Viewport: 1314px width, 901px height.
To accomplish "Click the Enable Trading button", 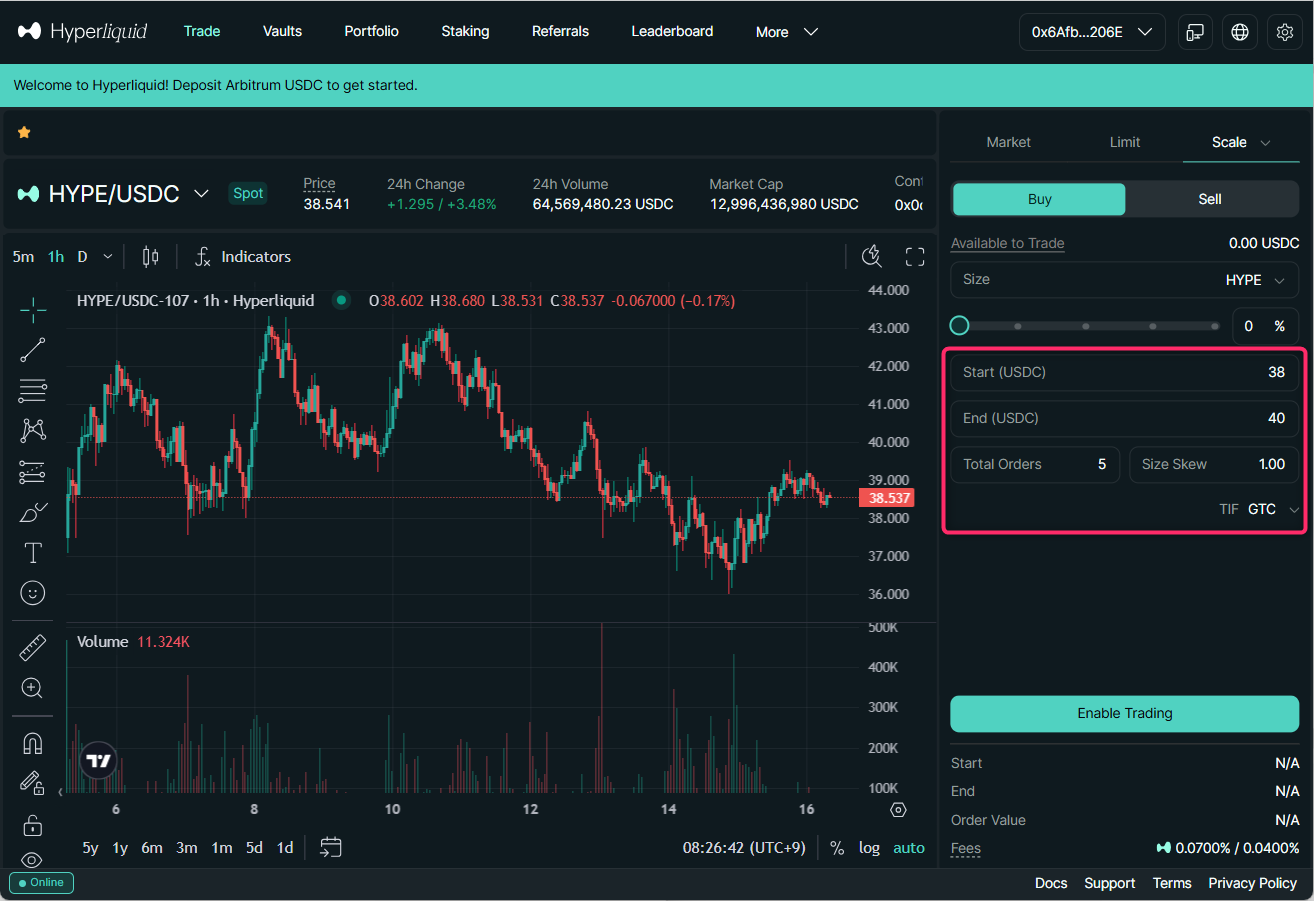I will [x=1124, y=713].
